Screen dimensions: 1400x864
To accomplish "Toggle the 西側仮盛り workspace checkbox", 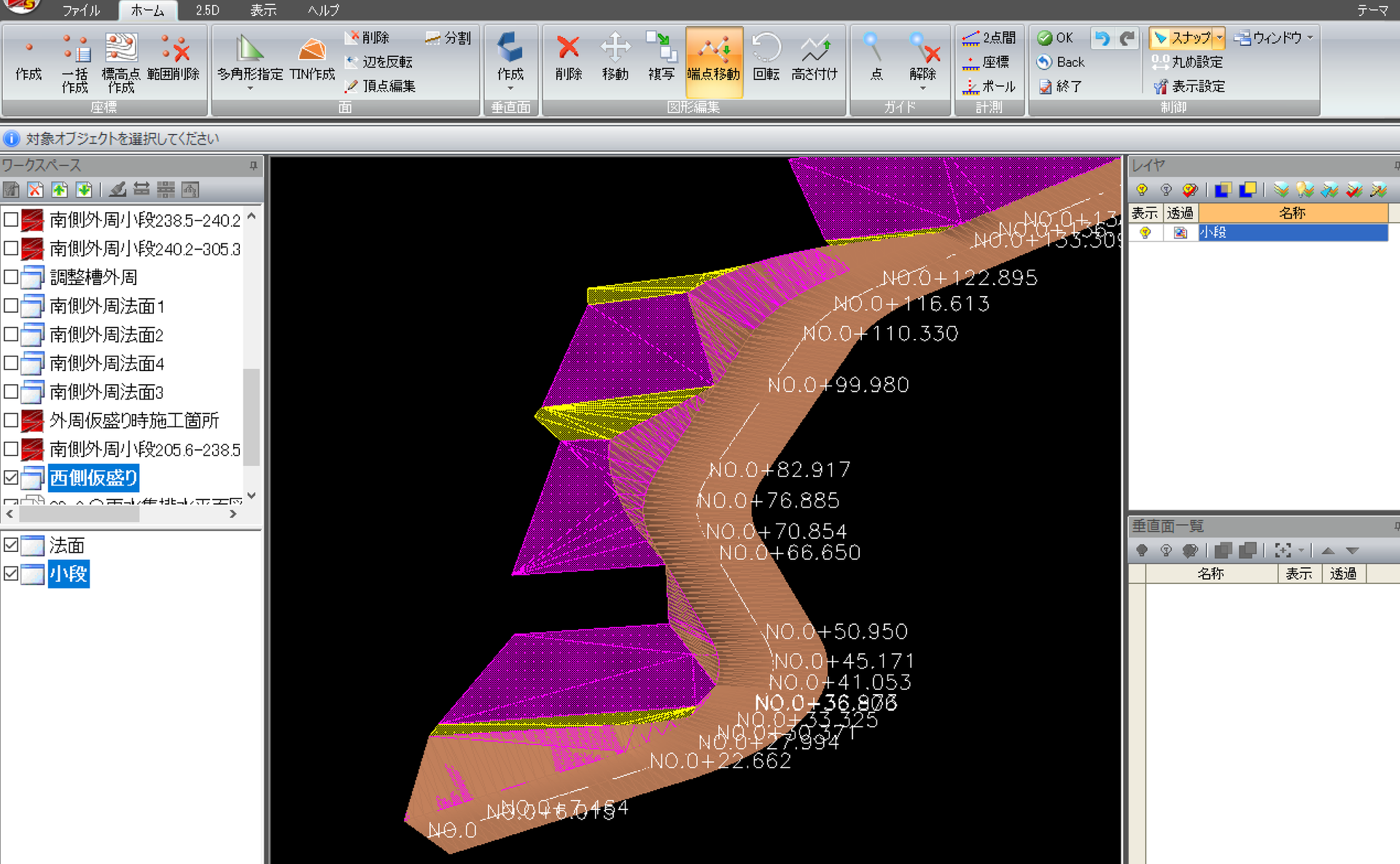I will [11, 478].
